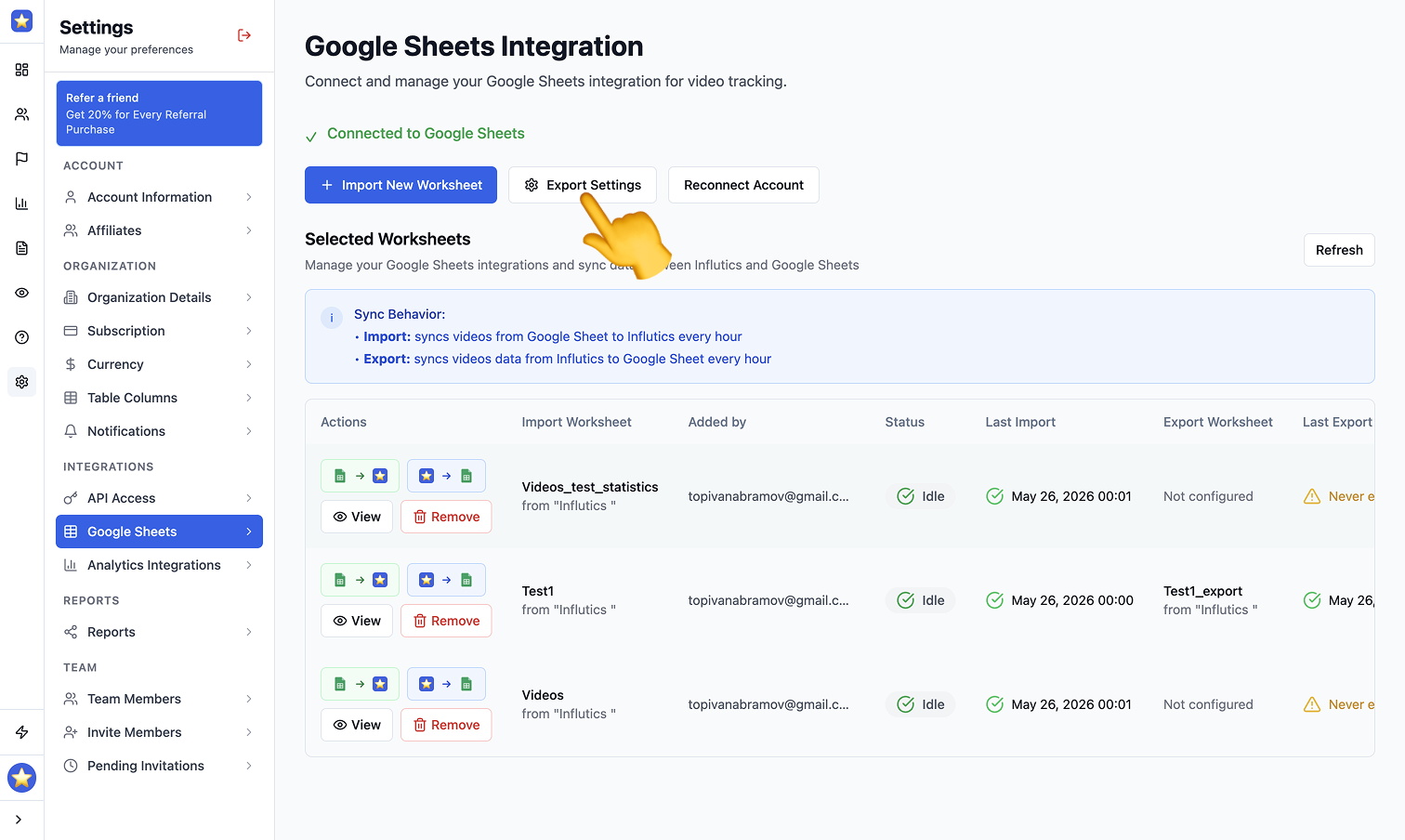The width and height of the screenshot is (1405, 840).
Task: Expand Organization Details chevron
Action: [249, 297]
